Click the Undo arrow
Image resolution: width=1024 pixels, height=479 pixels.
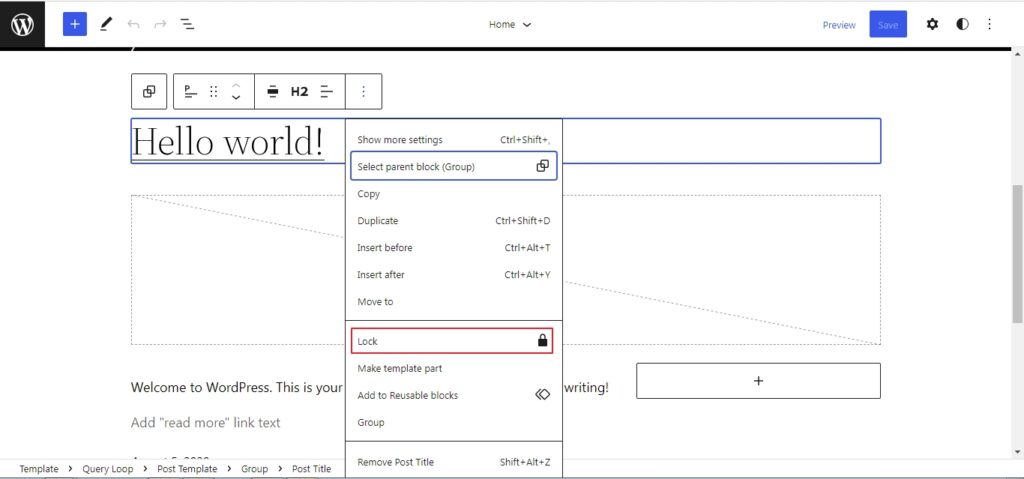[x=134, y=24]
